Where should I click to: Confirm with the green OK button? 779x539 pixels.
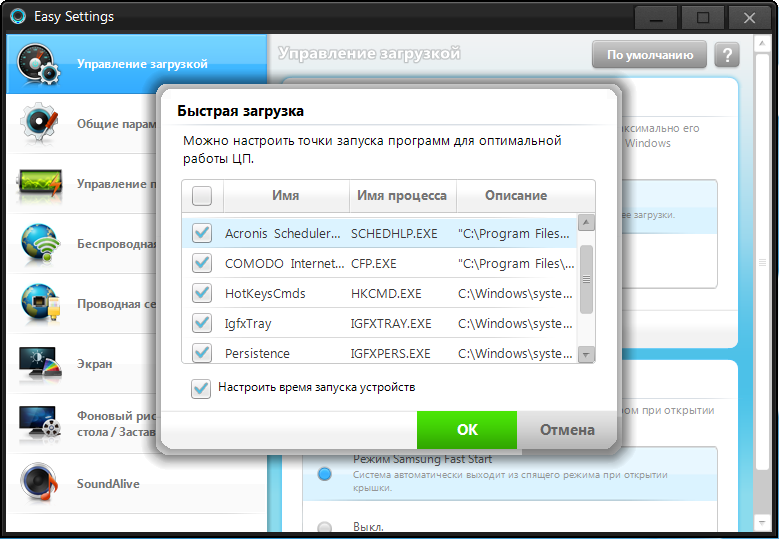[x=467, y=430]
